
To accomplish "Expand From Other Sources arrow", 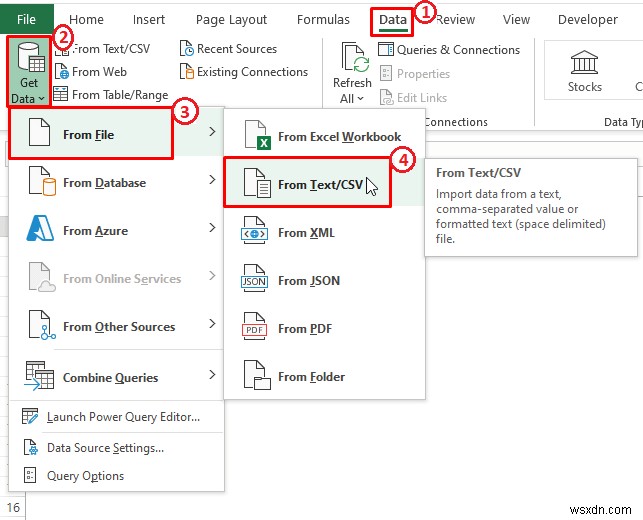I will [212, 324].
